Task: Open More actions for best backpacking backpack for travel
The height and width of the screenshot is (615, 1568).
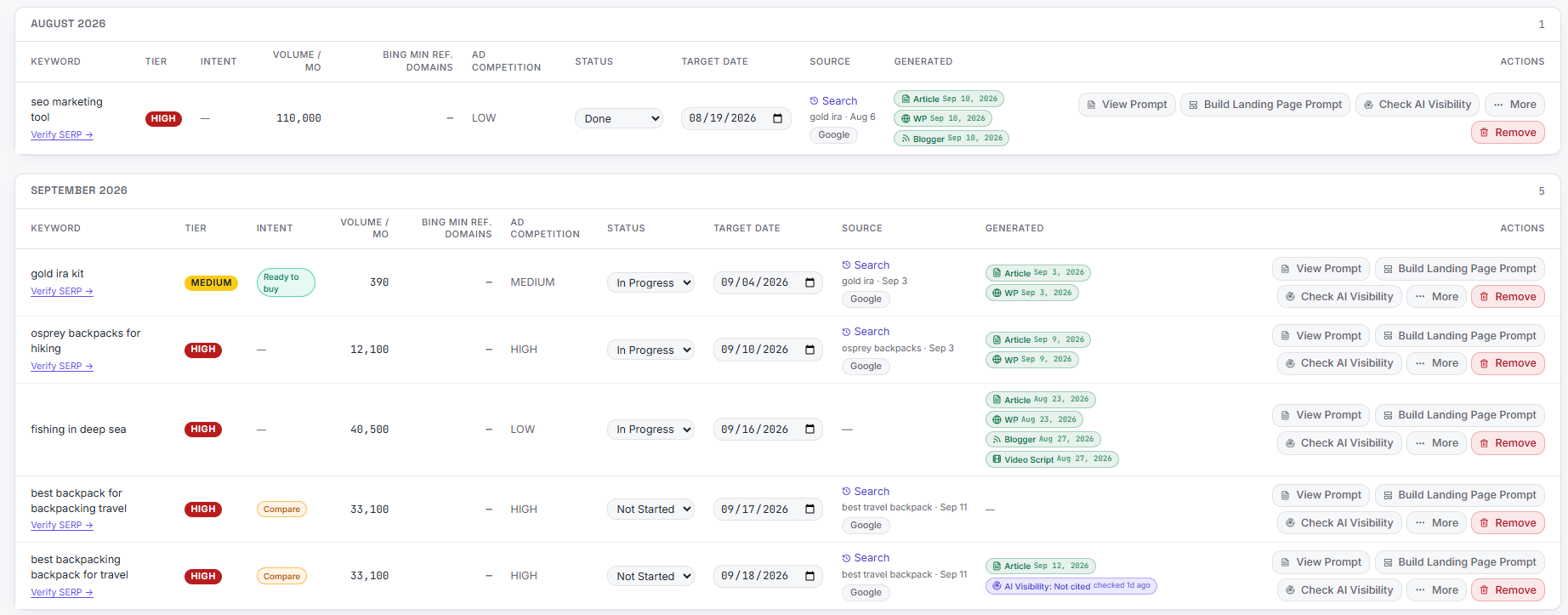Action: point(1436,590)
